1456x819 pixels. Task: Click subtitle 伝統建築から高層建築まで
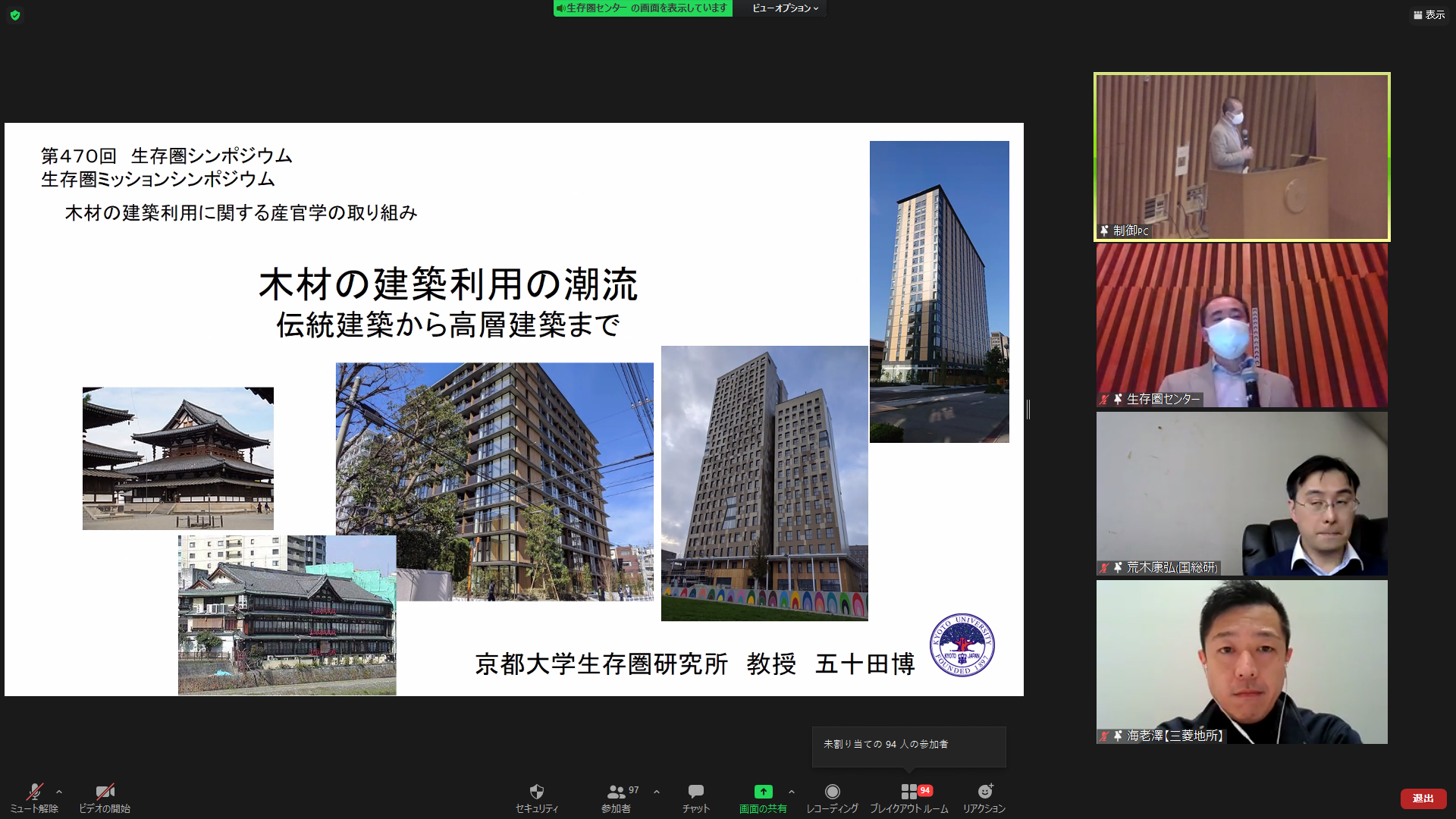[448, 325]
